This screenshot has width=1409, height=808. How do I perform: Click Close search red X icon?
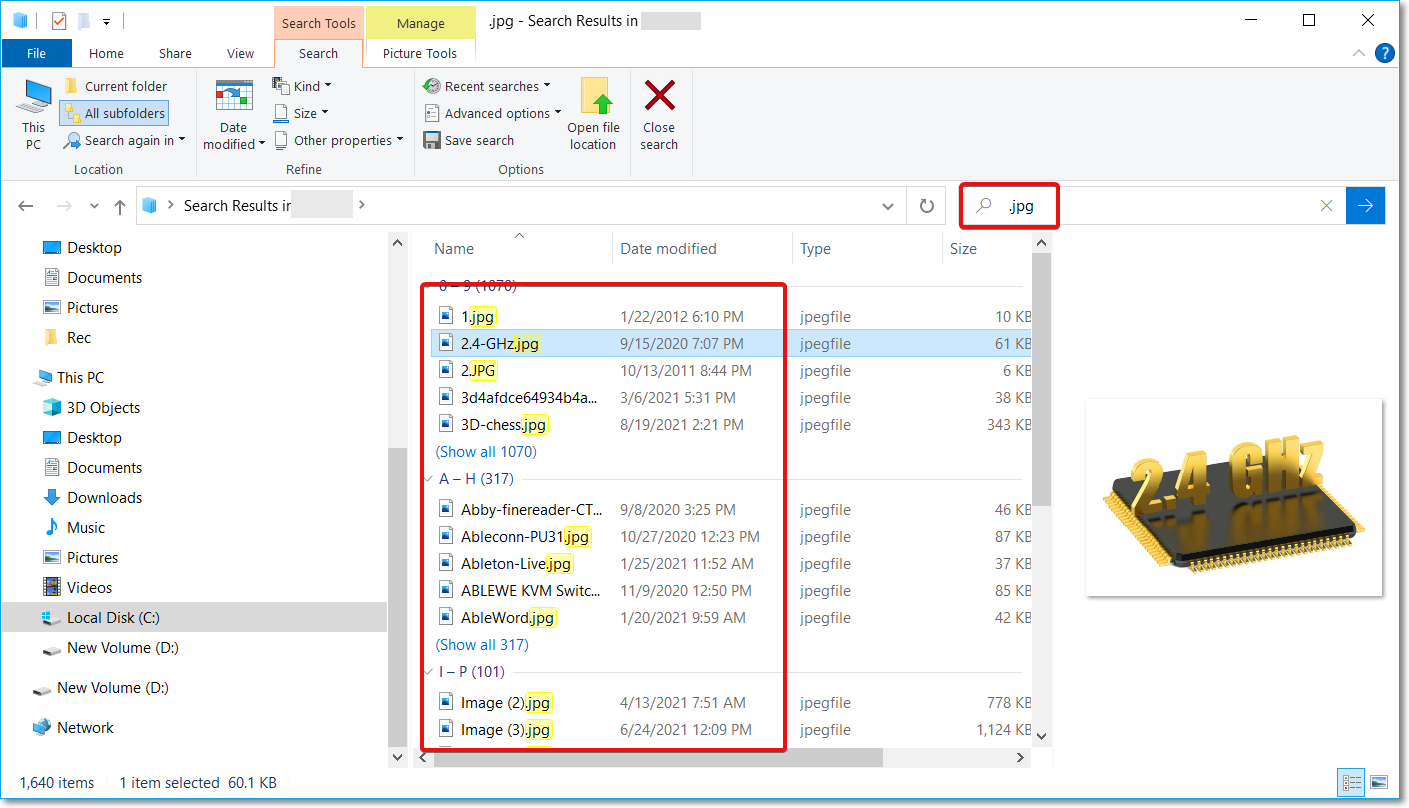(659, 115)
